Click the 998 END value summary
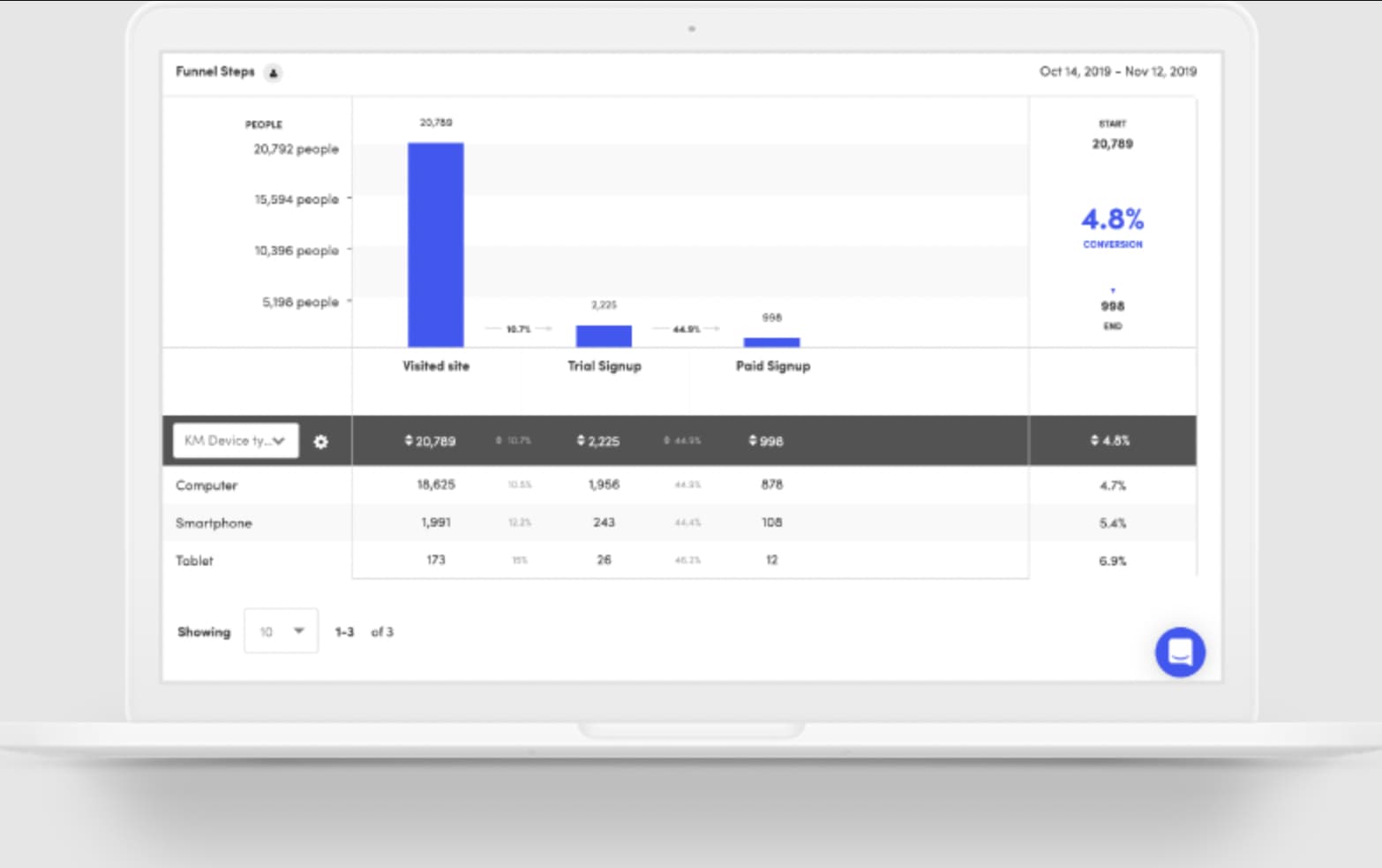1382x868 pixels. pyautogui.click(x=1113, y=308)
